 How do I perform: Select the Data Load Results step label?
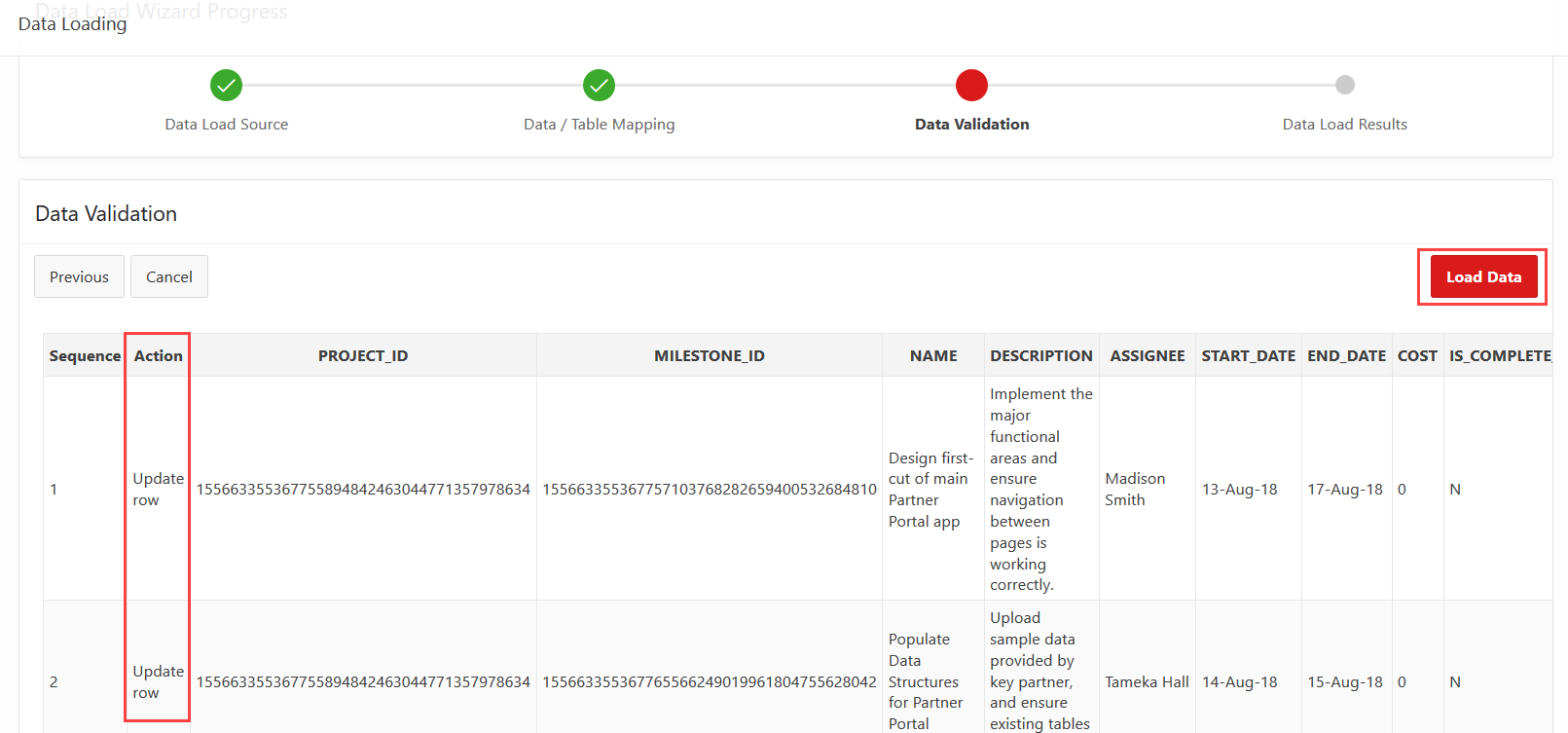click(x=1345, y=125)
